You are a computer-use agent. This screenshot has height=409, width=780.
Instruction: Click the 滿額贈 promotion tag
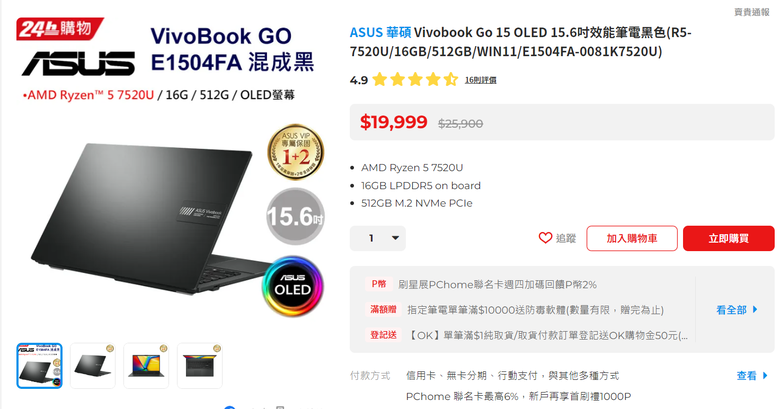[x=383, y=309]
